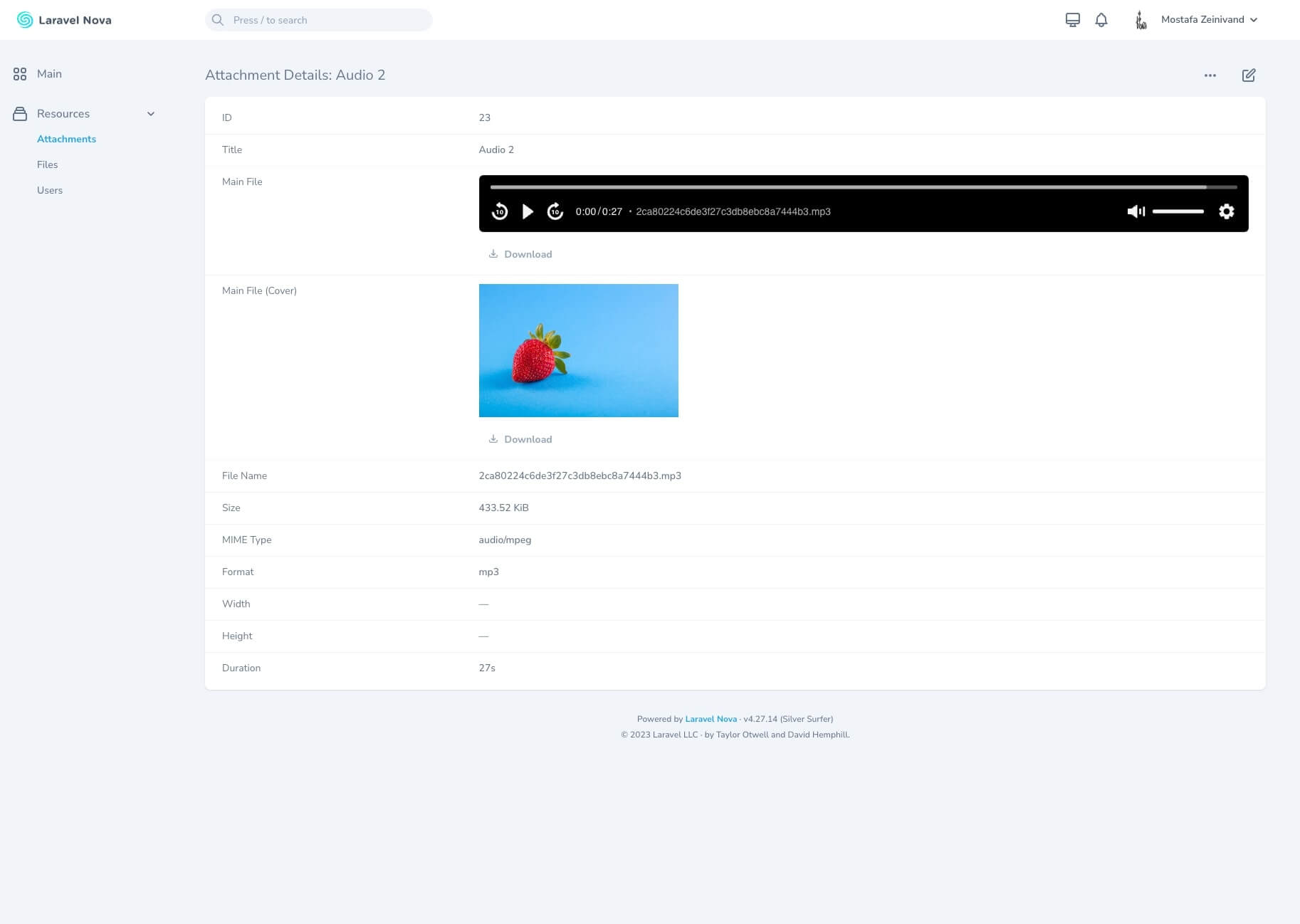
Task: Edit the attachment with pencil icon
Action: (1248, 75)
